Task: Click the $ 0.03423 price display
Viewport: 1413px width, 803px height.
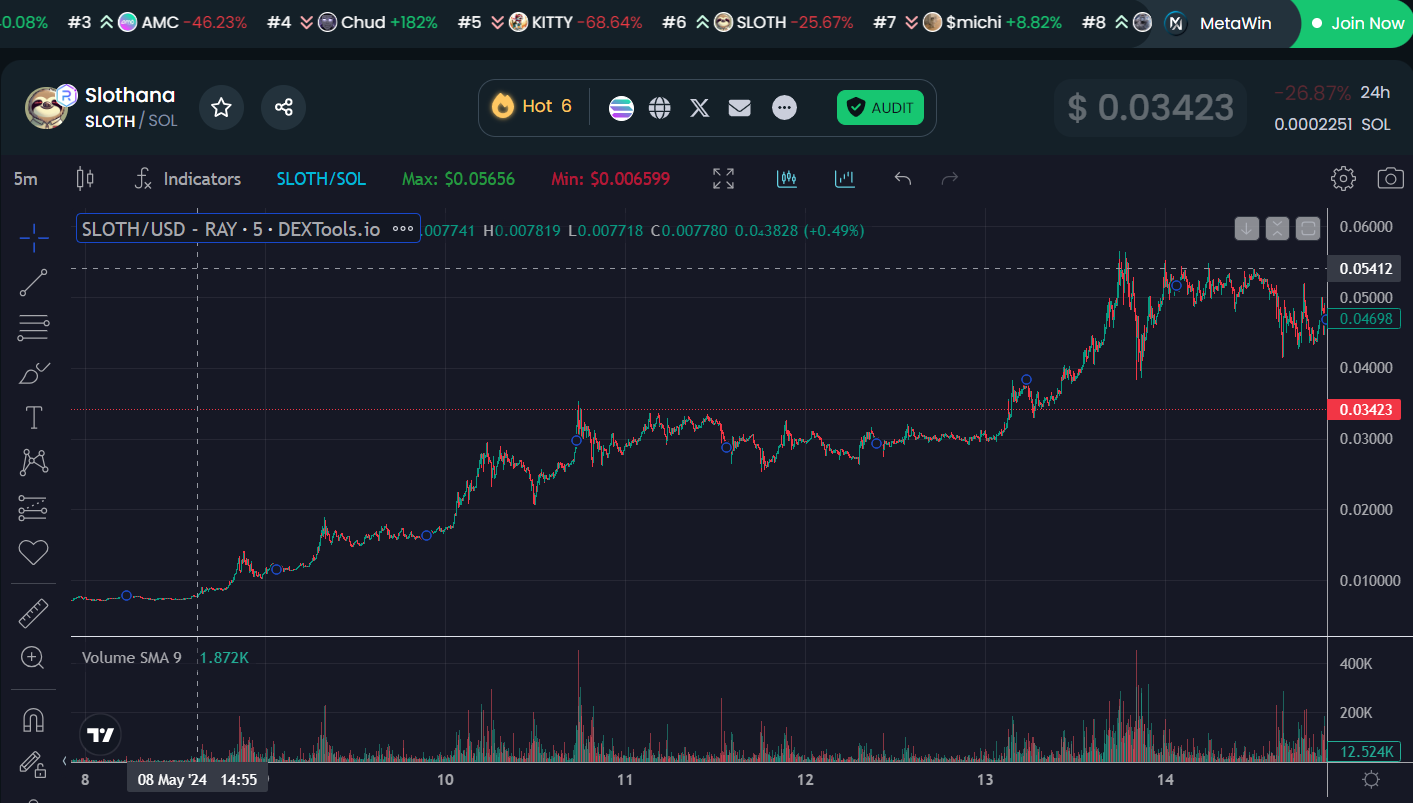Action: point(1151,107)
